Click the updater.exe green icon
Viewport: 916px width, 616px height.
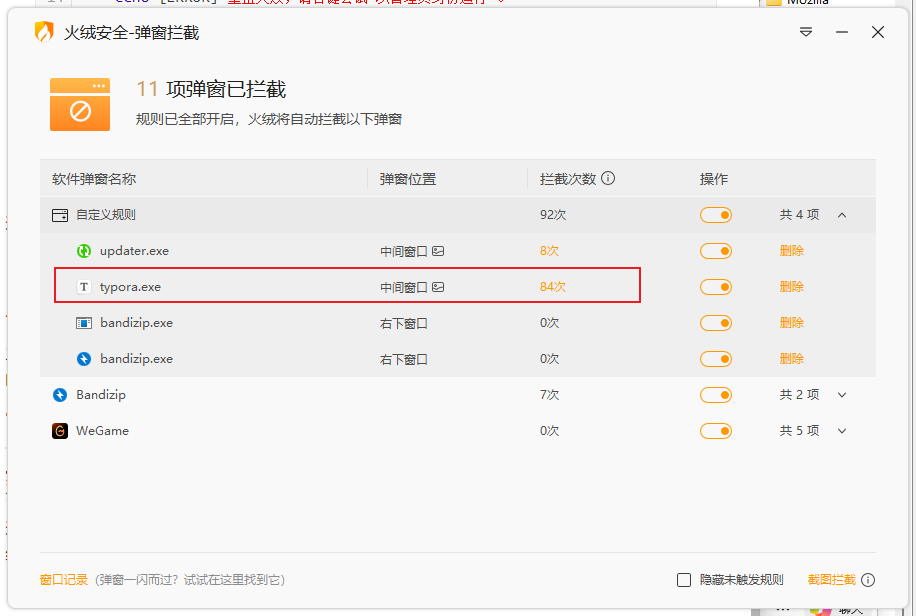(84, 251)
